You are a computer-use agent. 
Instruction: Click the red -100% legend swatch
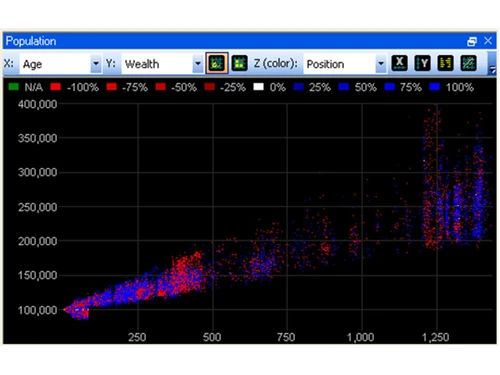pos(56,87)
